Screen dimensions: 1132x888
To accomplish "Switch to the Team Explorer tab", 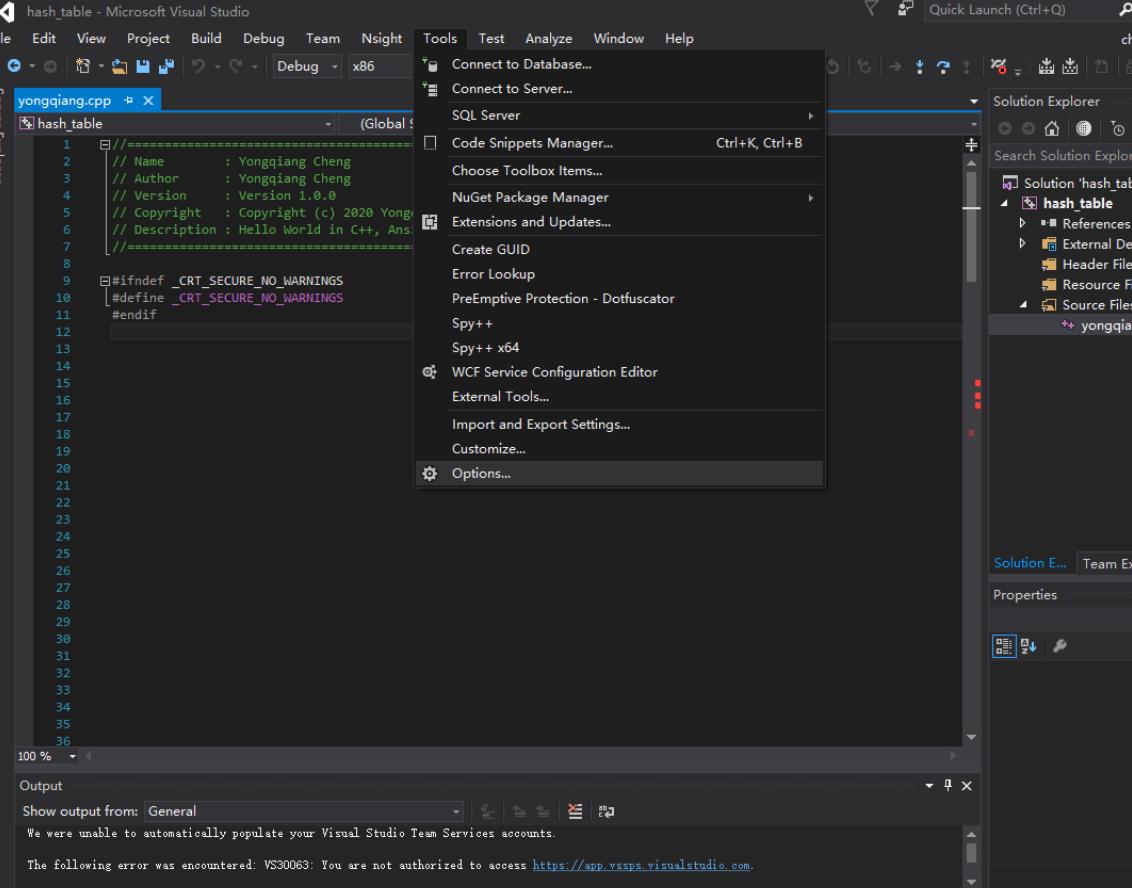I will [1105, 562].
